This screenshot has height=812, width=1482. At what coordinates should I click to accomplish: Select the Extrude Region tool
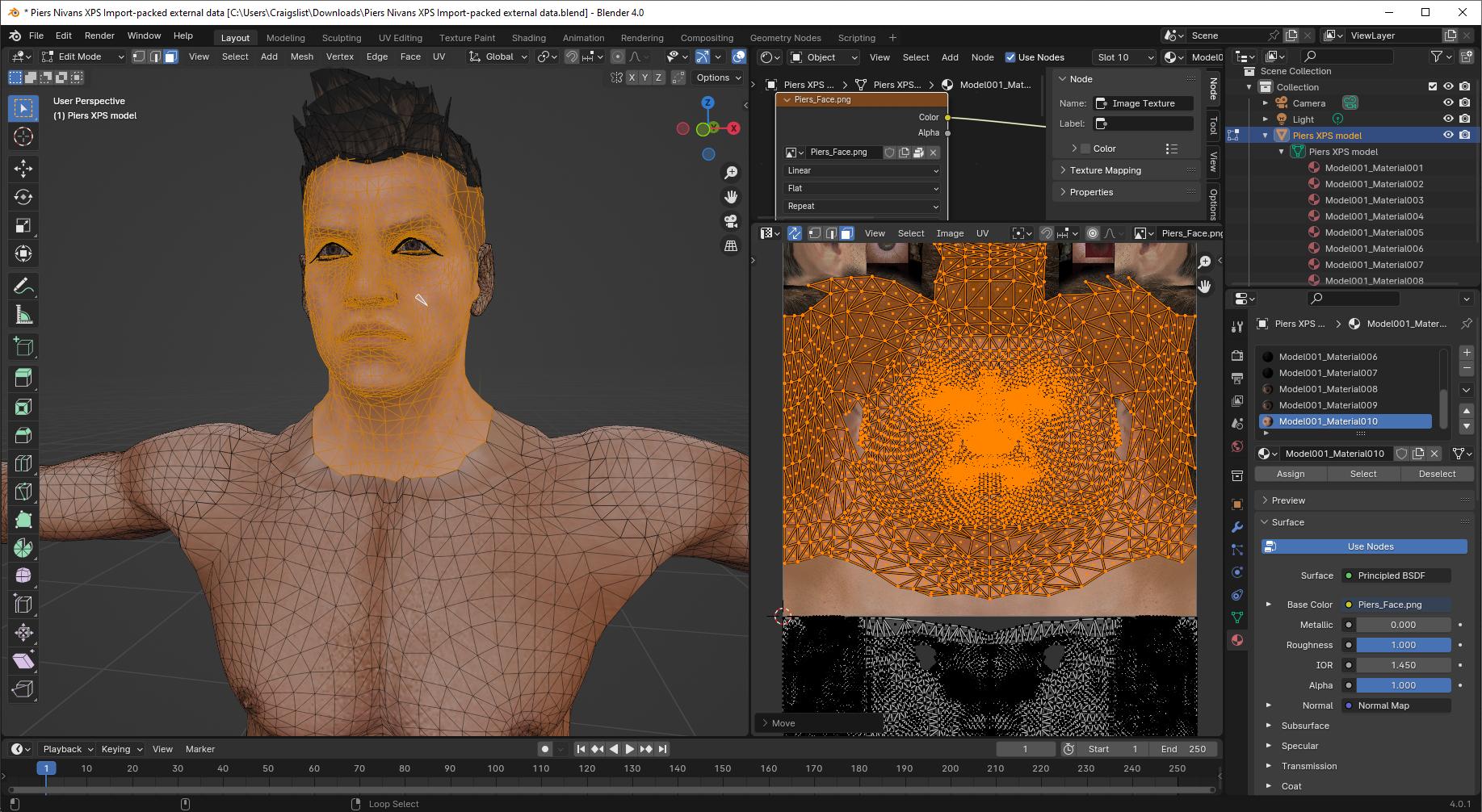coord(23,378)
